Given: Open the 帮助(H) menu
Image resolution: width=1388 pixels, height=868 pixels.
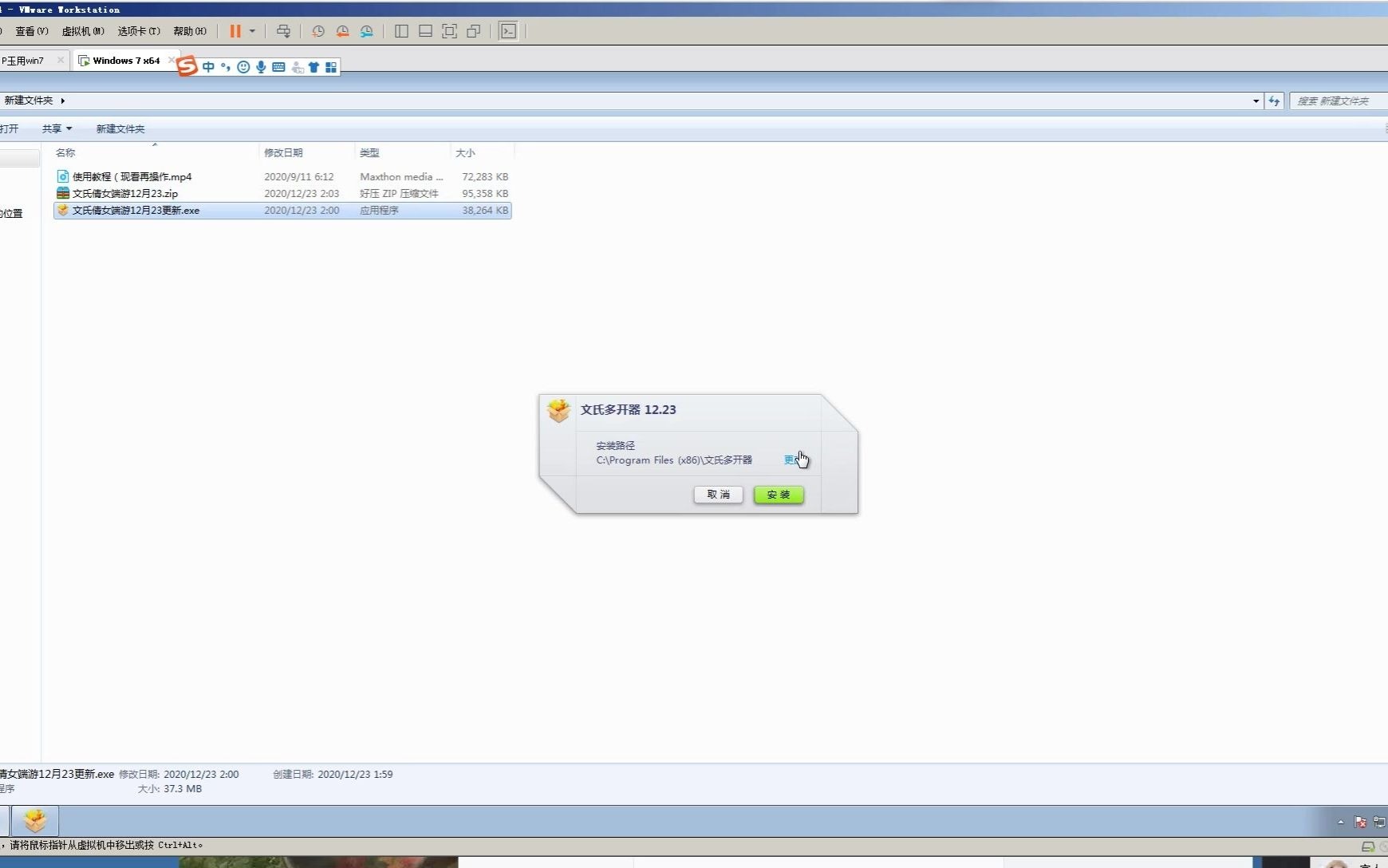Looking at the screenshot, I should click(190, 31).
